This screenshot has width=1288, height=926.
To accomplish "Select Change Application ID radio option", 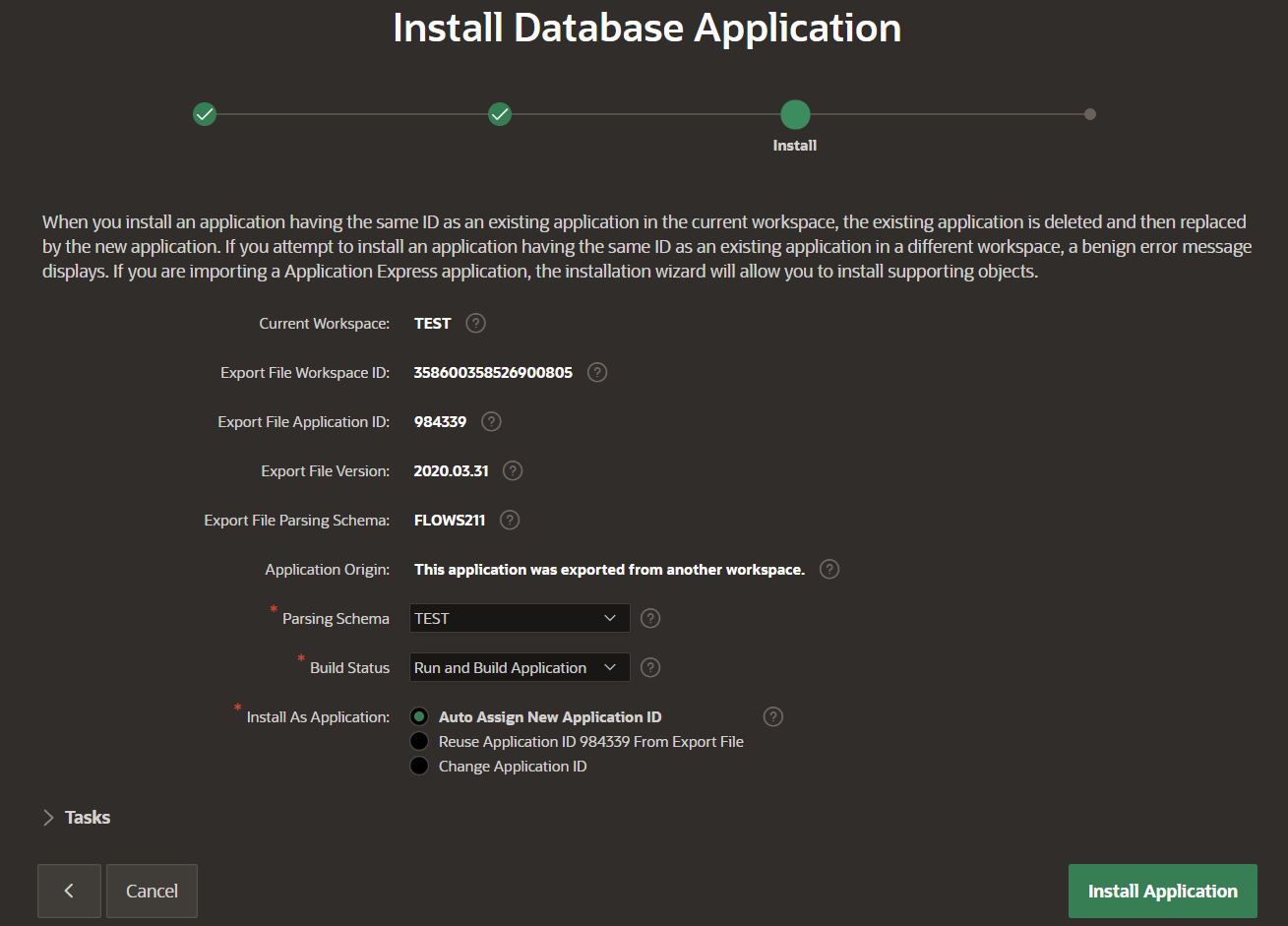I will [419, 767].
